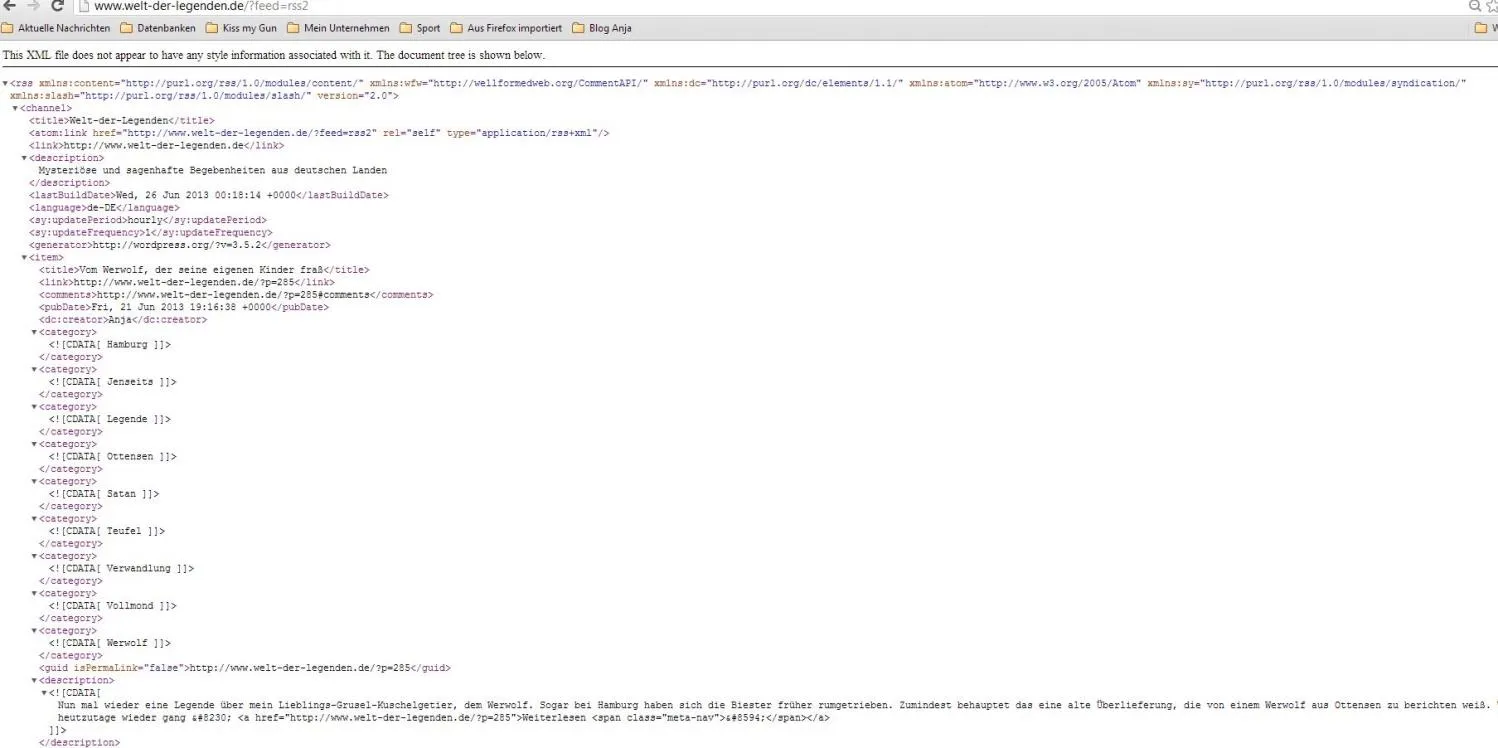Collapse the channel description node above Mysteriöse text
Screen dimensions: 1498x748
click(25, 158)
